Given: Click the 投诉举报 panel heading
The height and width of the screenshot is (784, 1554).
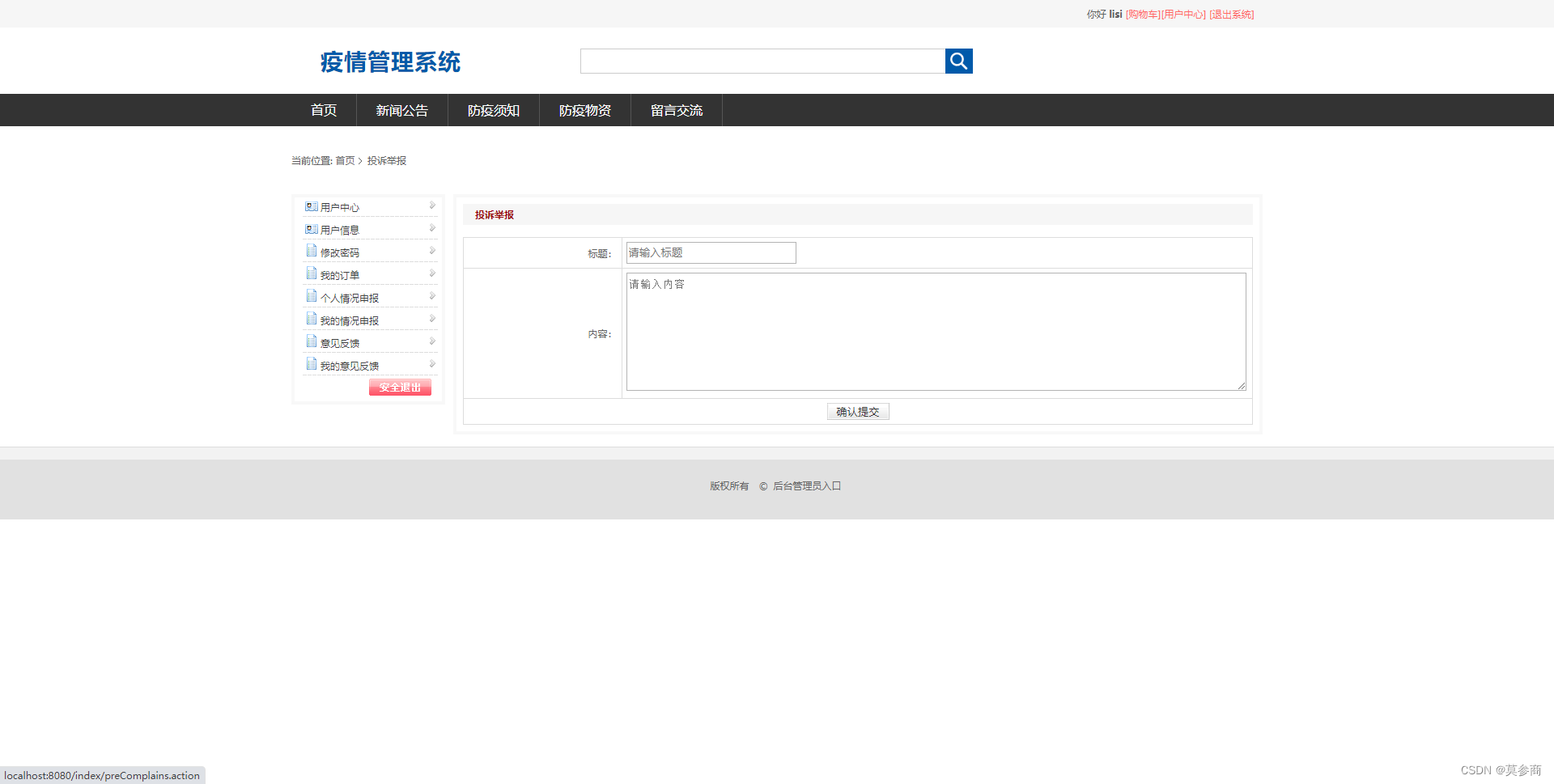Looking at the screenshot, I should [x=495, y=215].
